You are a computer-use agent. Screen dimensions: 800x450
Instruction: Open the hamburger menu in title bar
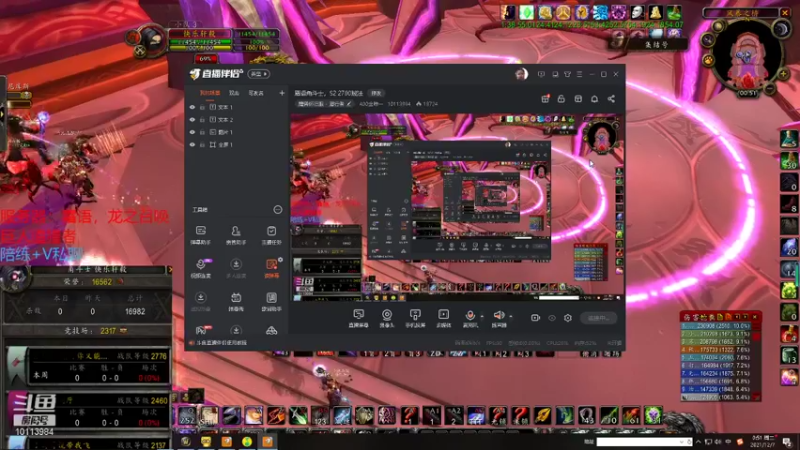click(x=579, y=74)
